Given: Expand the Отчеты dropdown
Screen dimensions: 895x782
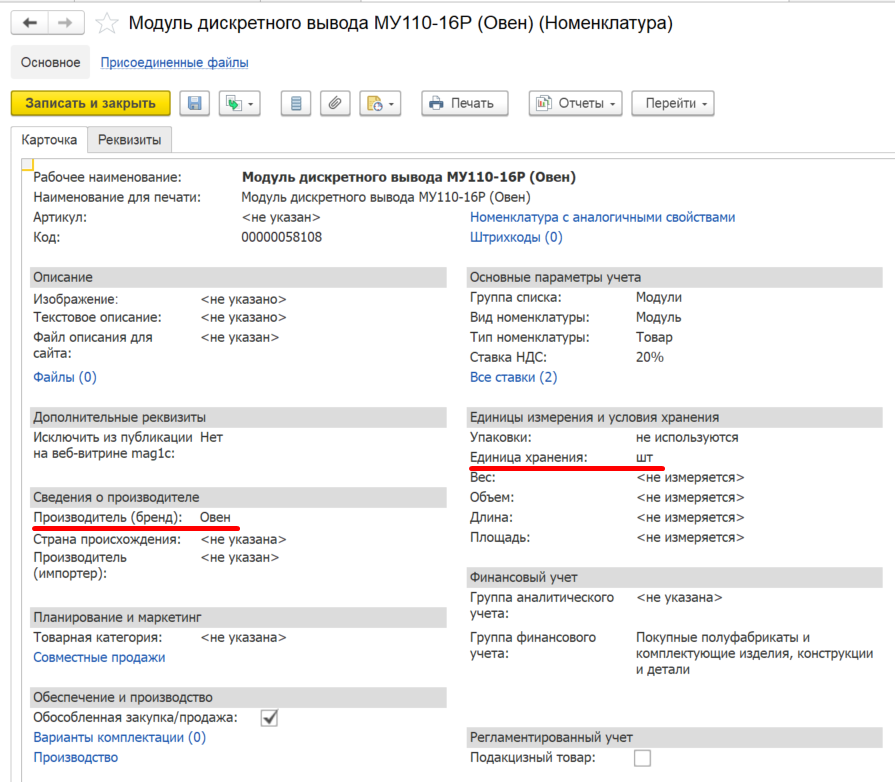Looking at the screenshot, I should pyautogui.click(x=575, y=103).
